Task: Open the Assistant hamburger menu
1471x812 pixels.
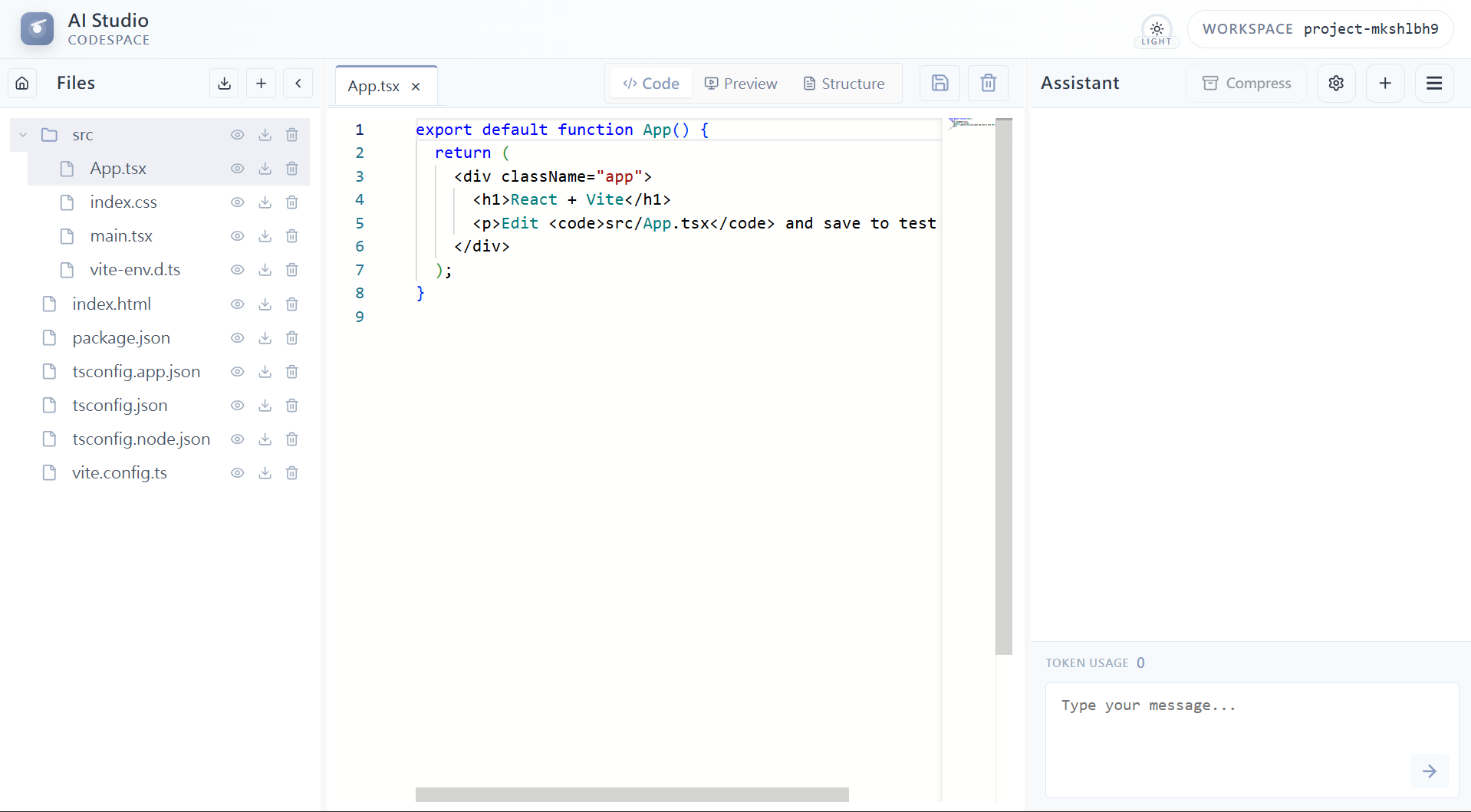Action: [1434, 83]
